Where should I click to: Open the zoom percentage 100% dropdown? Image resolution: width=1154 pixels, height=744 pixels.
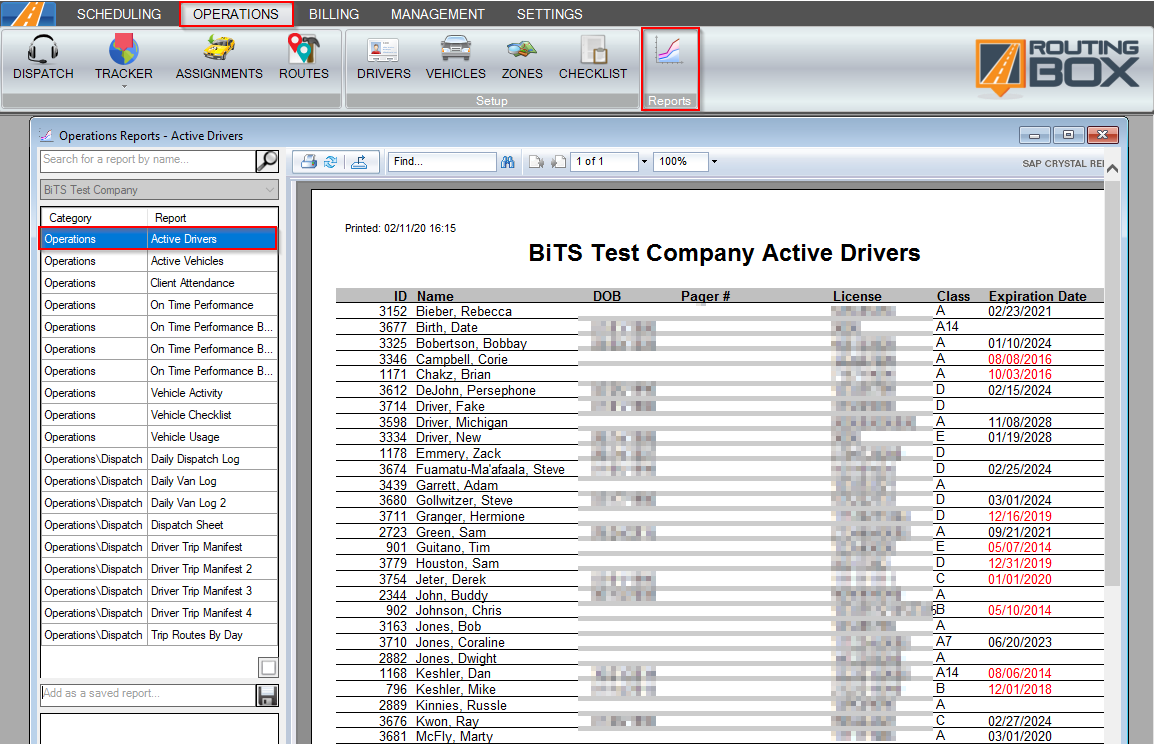(714, 162)
